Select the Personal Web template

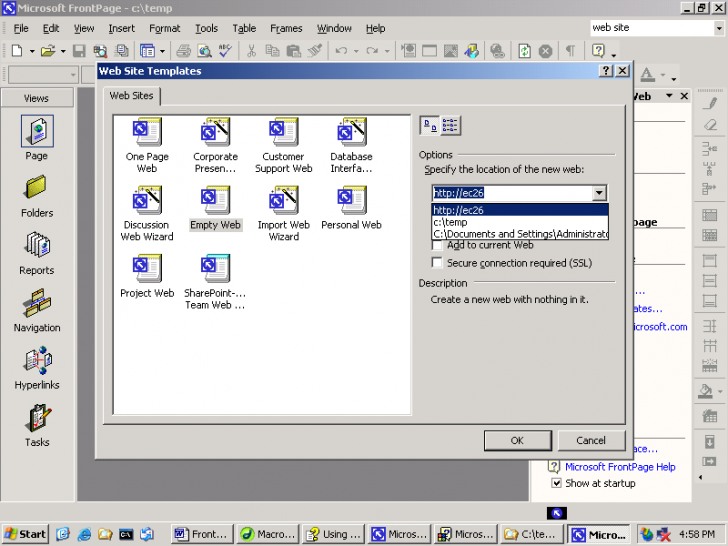(351, 201)
